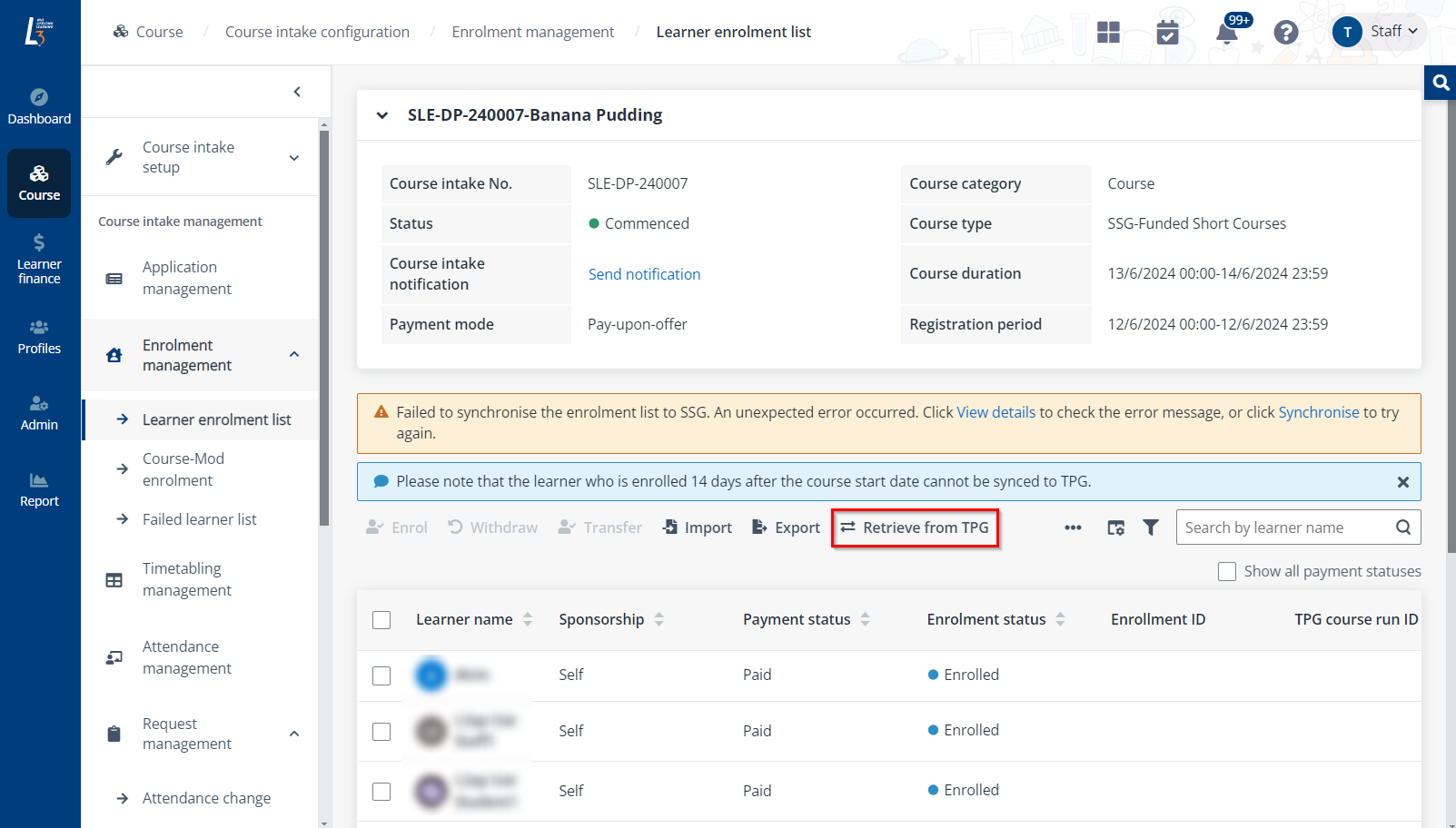Open the filter funnel icon
The height and width of the screenshot is (828, 1456).
1150,527
